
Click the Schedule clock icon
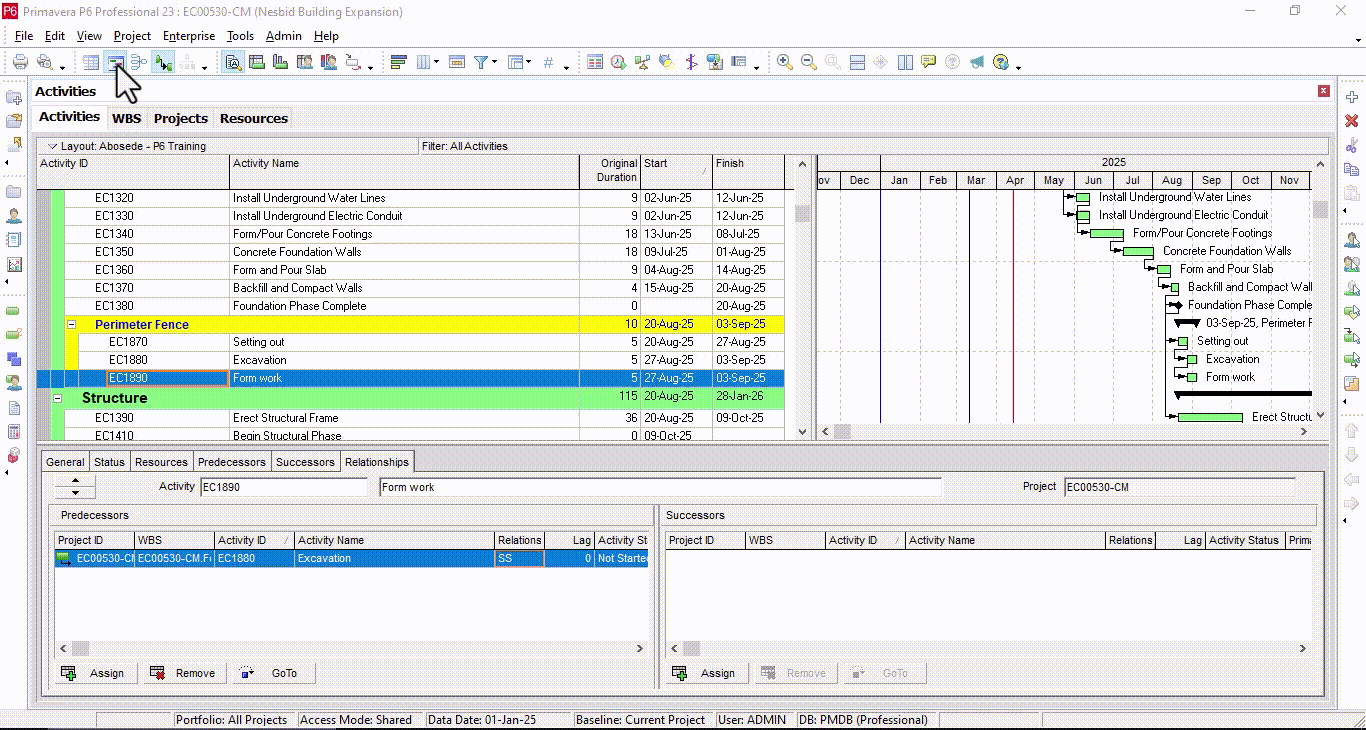click(x=619, y=62)
